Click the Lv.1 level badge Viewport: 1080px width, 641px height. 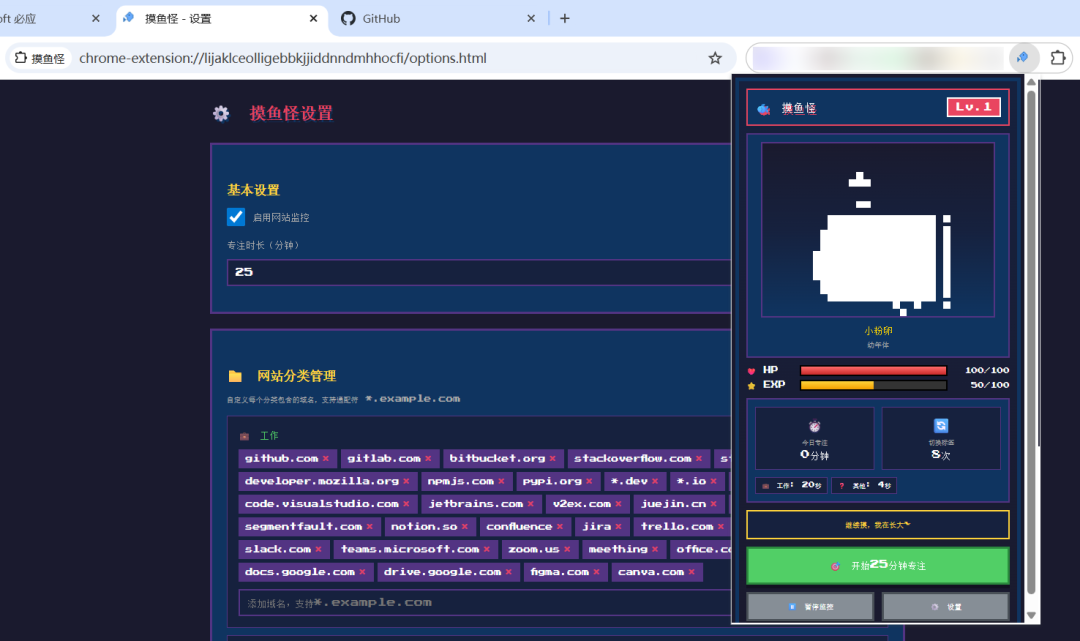(x=973, y=107)
